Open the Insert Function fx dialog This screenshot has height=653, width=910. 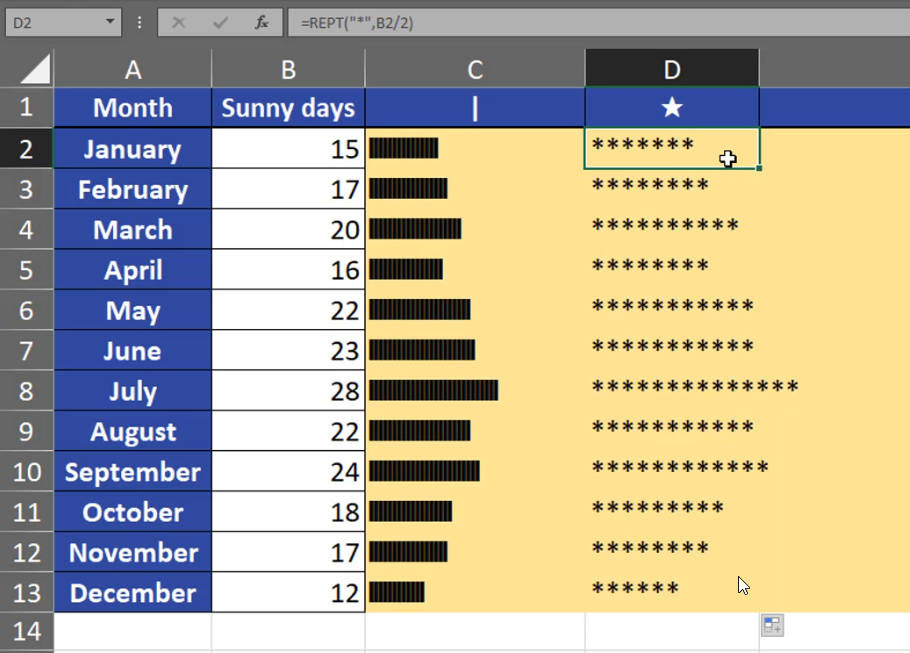261,22
